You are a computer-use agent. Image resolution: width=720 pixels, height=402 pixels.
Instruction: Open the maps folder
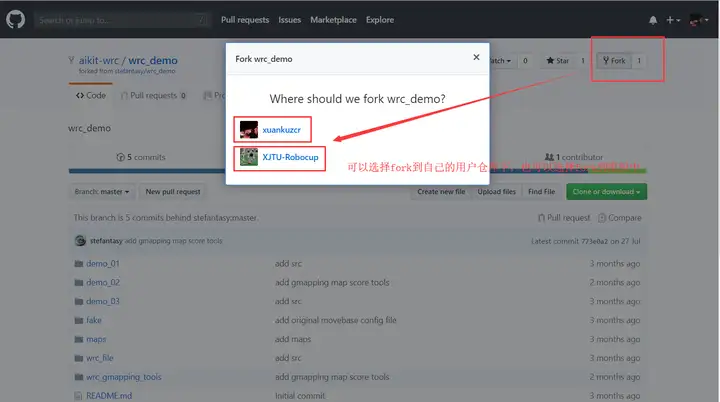point(96,339)
